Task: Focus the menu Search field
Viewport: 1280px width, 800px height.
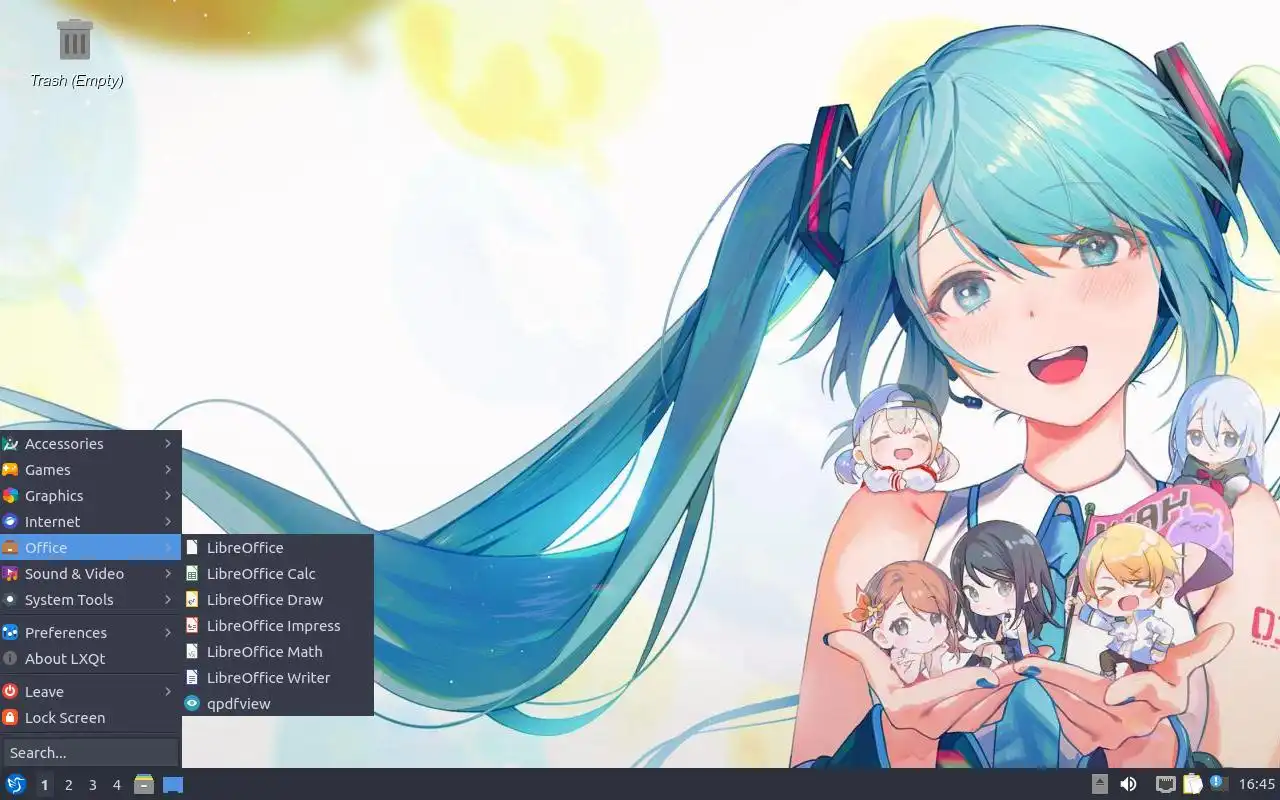Action: 90,752
